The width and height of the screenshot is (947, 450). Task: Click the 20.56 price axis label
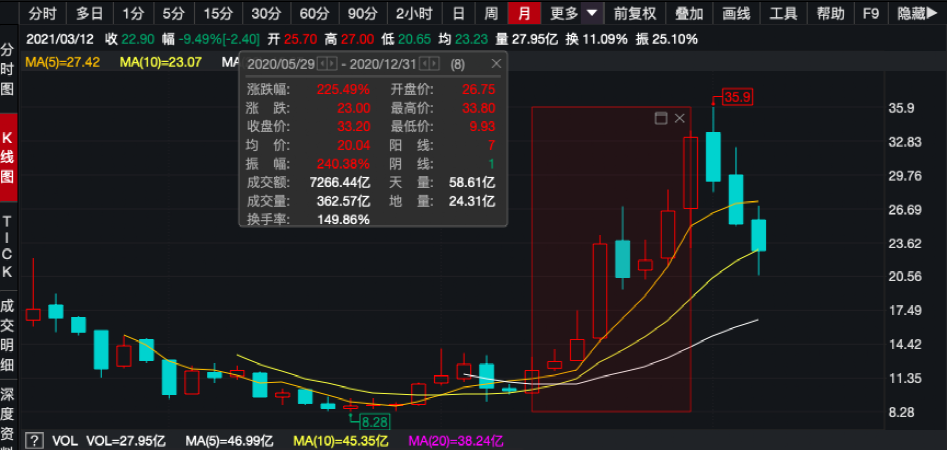[x=905, y=277]
